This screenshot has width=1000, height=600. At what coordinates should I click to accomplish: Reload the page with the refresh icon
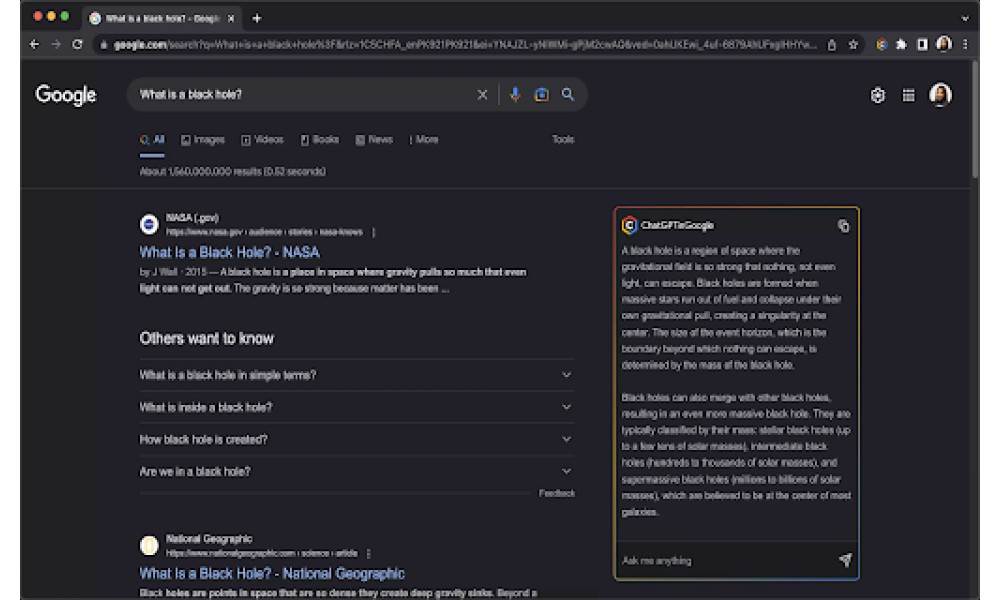[x=77, y=45]
